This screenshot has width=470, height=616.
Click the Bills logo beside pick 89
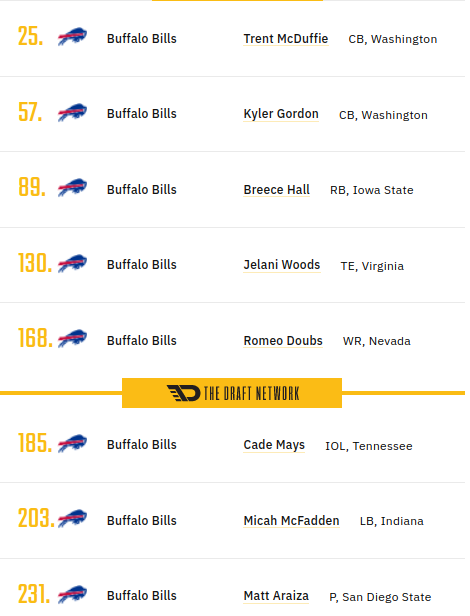click(73, 188)
